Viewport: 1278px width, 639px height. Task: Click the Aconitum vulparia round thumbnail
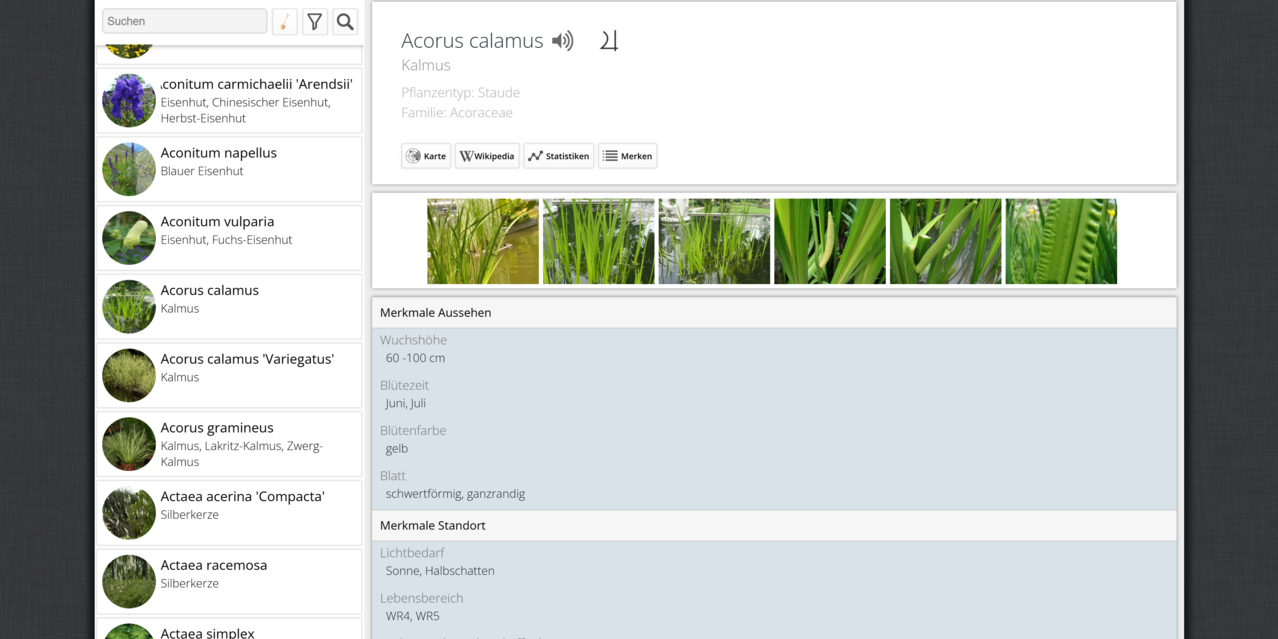click(129, 238)
